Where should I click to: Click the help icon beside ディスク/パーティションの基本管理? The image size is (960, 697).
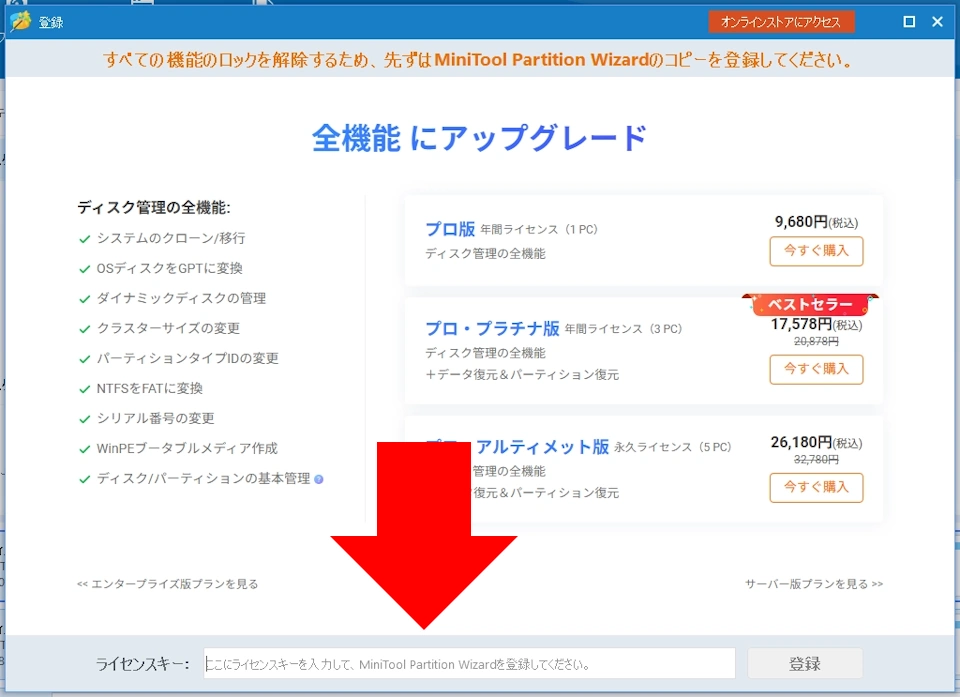pyautogui.click(x=318, y=480)
